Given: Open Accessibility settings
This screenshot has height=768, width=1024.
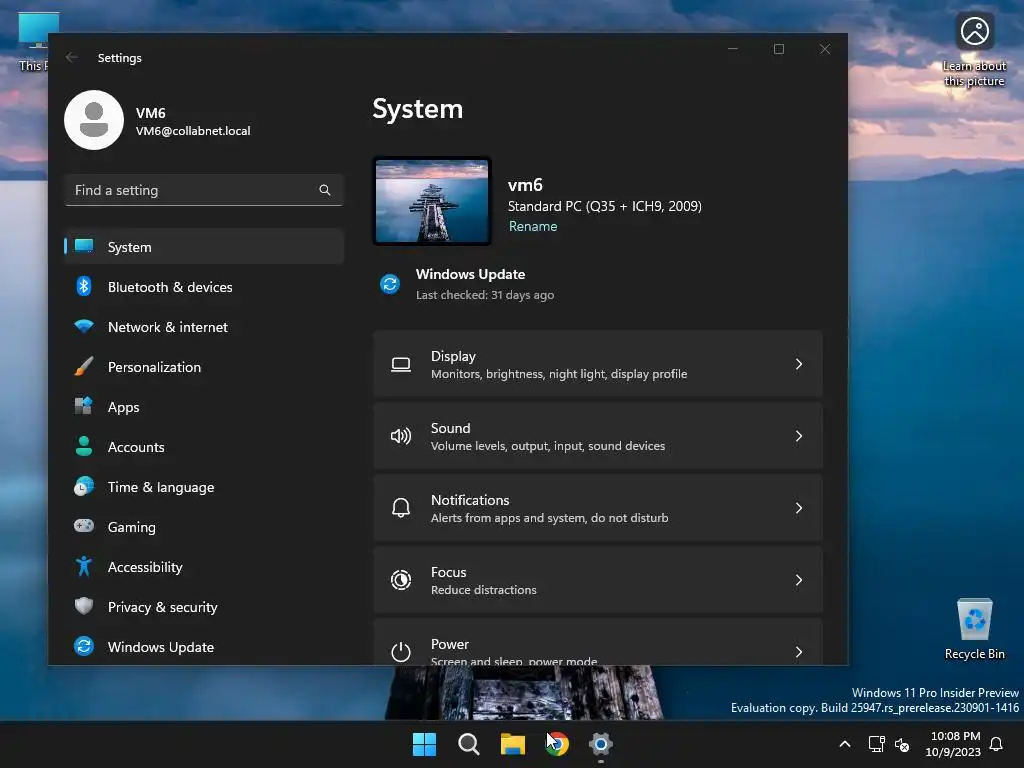Looking at the screenshot, I should pos(204,567).
